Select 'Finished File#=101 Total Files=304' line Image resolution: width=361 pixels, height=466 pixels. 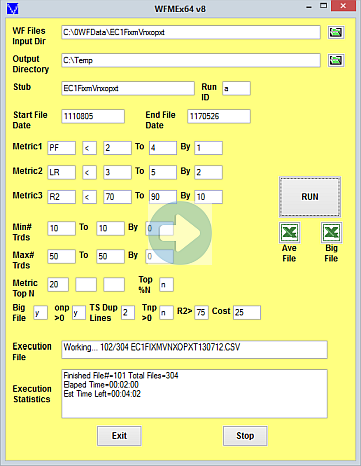pyautogui.click(x=121, y=376)
